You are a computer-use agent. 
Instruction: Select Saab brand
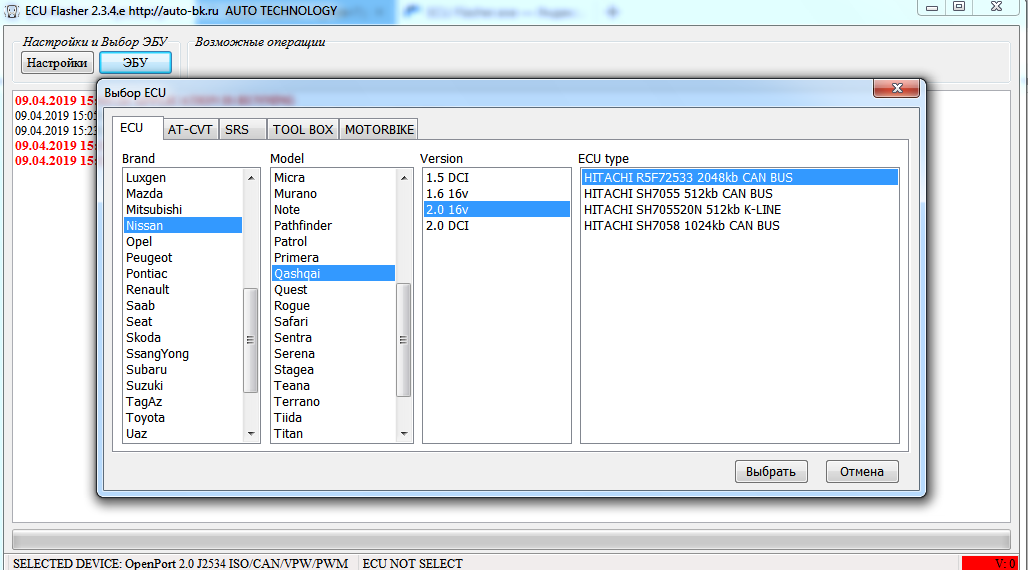(182, 306)
